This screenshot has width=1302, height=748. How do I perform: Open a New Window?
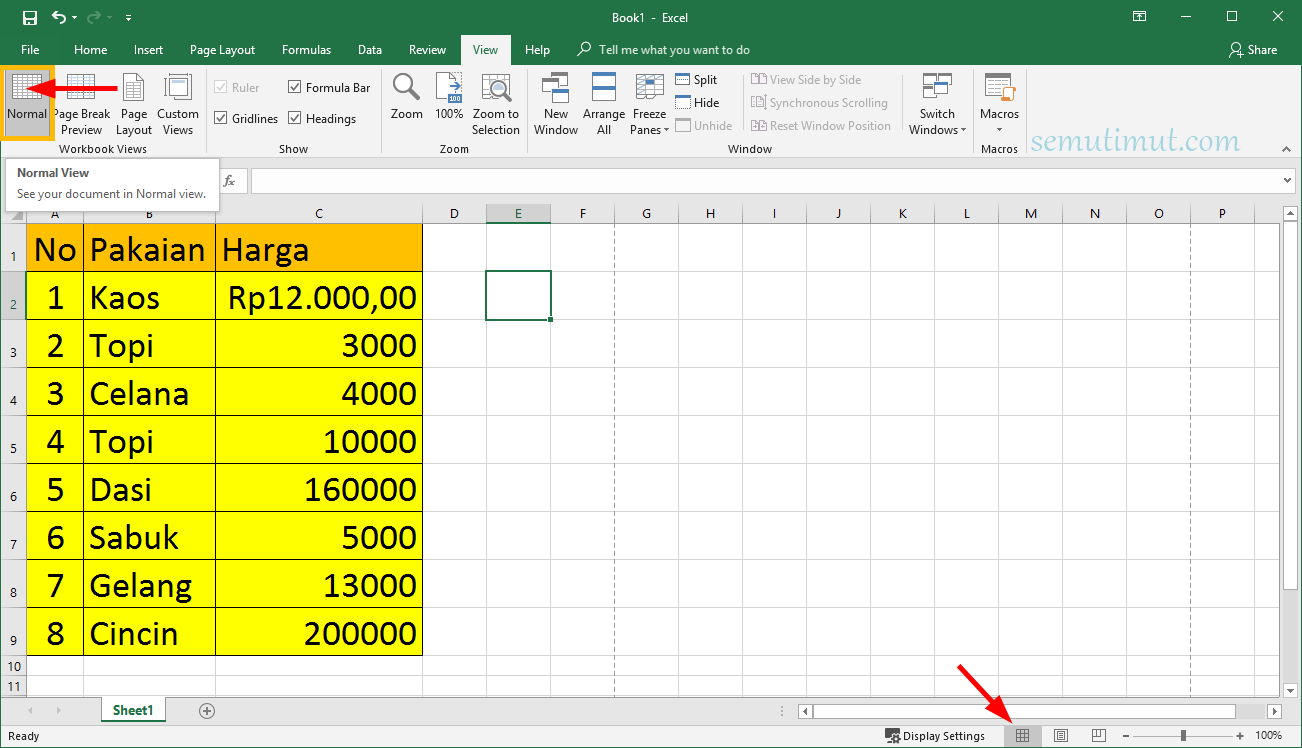[556, 102]
